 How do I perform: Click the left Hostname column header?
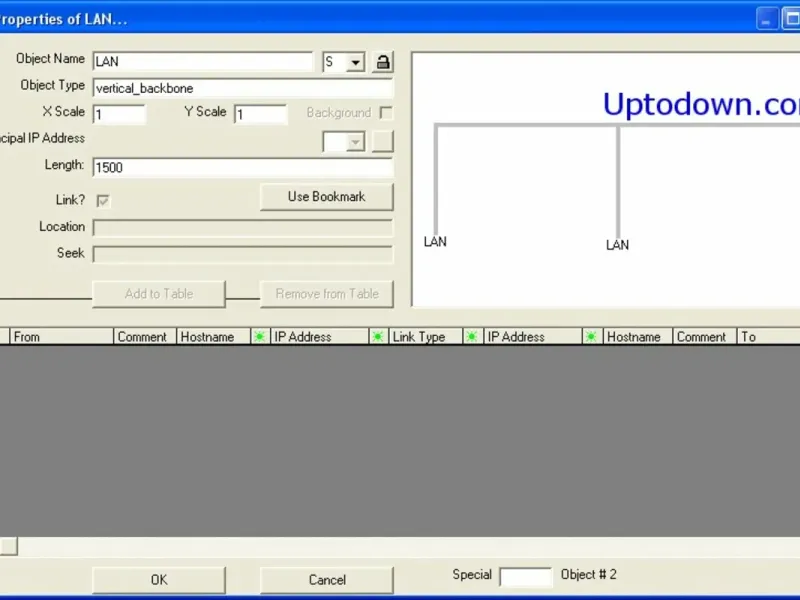tap(213, 337)
